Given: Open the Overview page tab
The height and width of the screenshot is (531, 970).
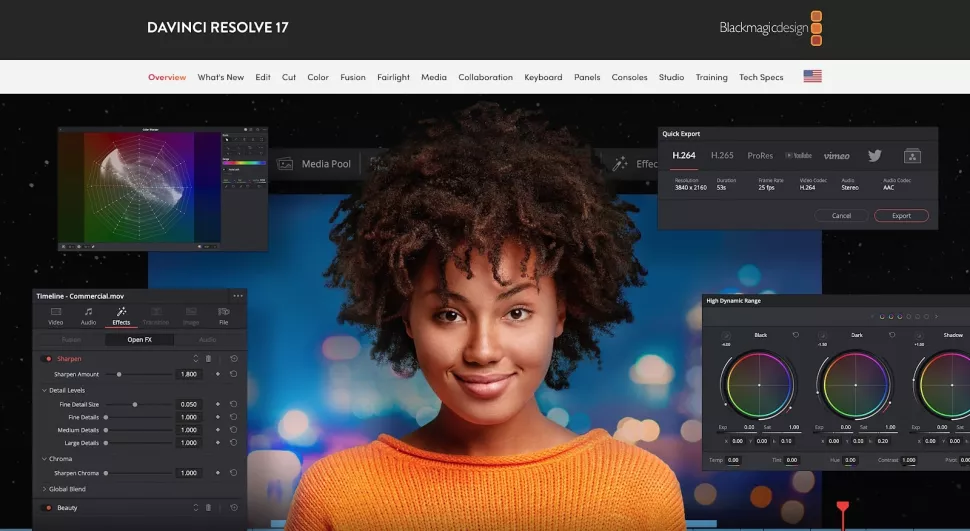Looking at the screenshot, I should pos(167,77).
